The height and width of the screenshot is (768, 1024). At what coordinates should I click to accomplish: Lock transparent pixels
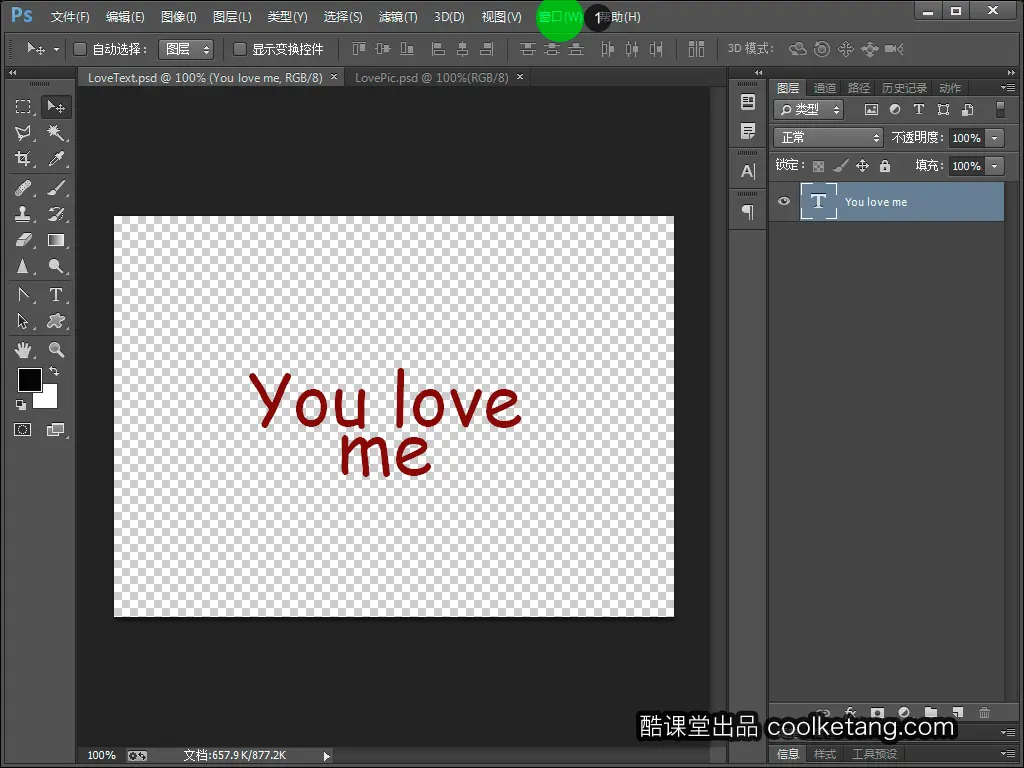click(818, 166)
